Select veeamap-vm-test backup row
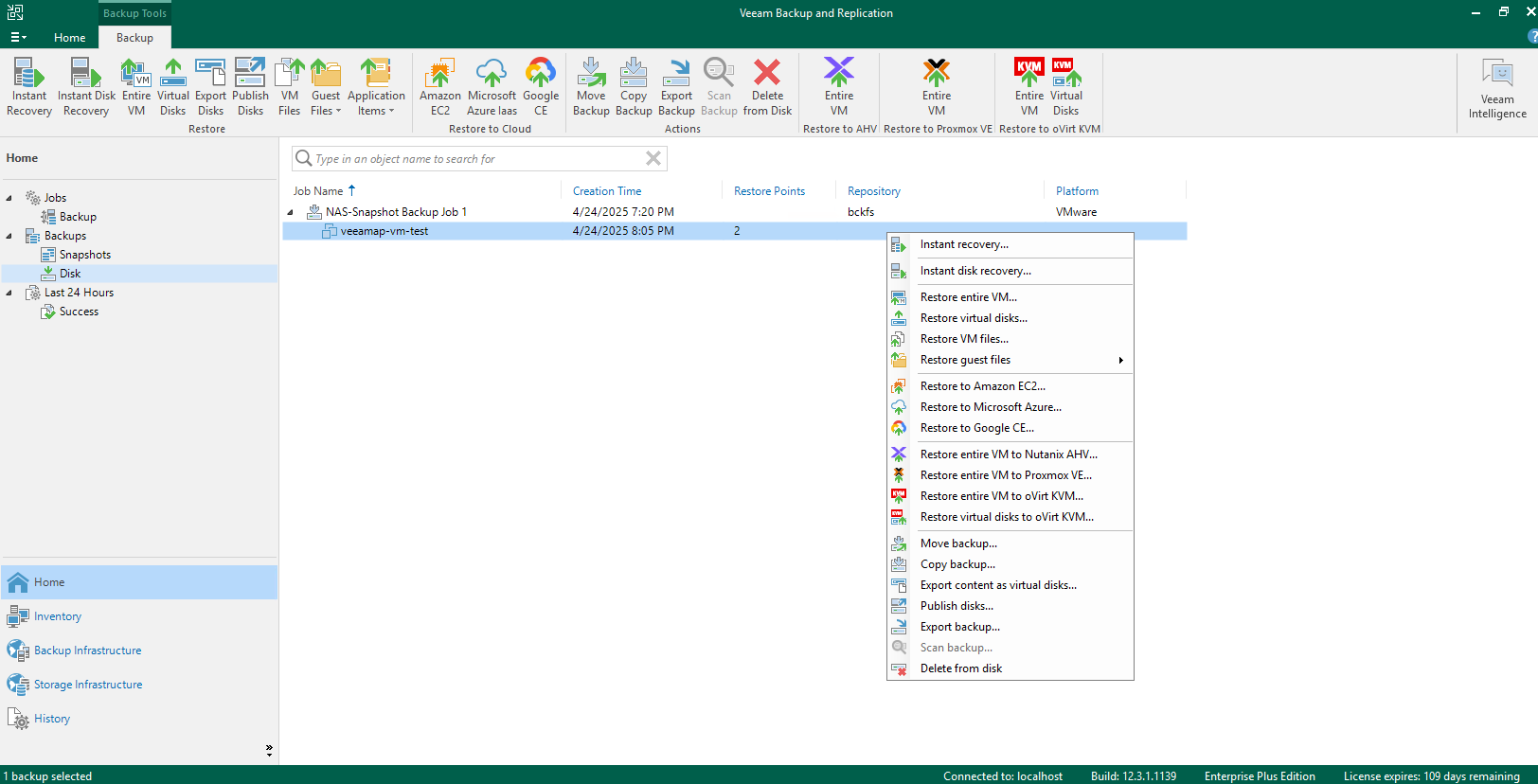This screenshot has width=1538, height=784. (734, 231)
